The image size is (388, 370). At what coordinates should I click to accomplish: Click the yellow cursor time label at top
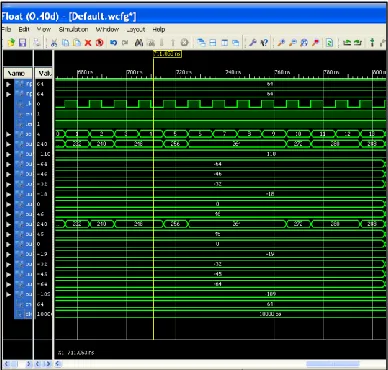pos(167,54)
